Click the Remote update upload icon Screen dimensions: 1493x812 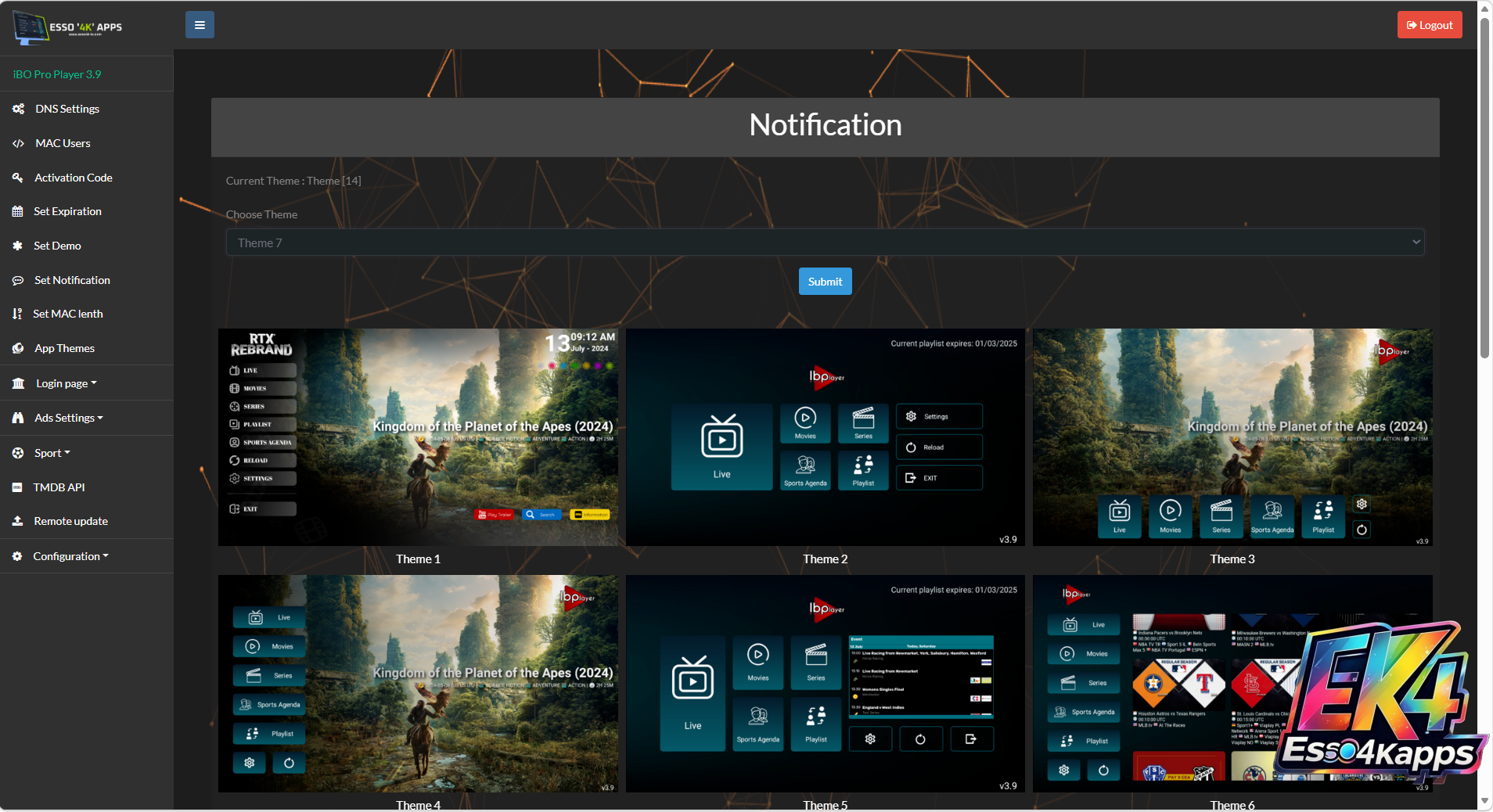(x=18, y=521)
